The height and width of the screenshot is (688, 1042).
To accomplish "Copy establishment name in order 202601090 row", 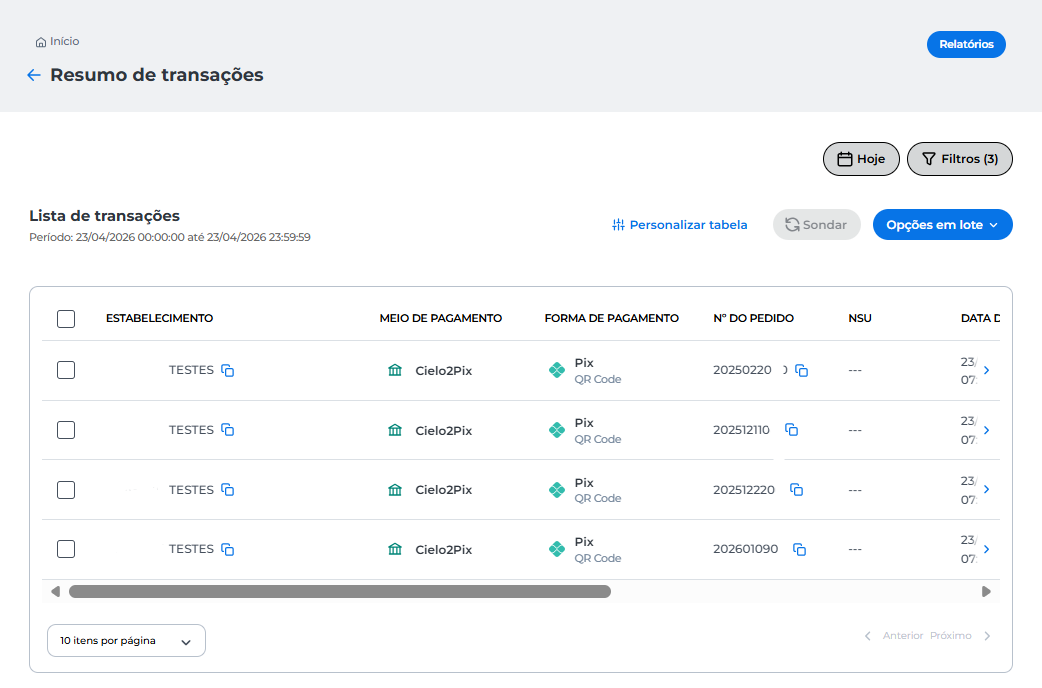I will [227, 549].
